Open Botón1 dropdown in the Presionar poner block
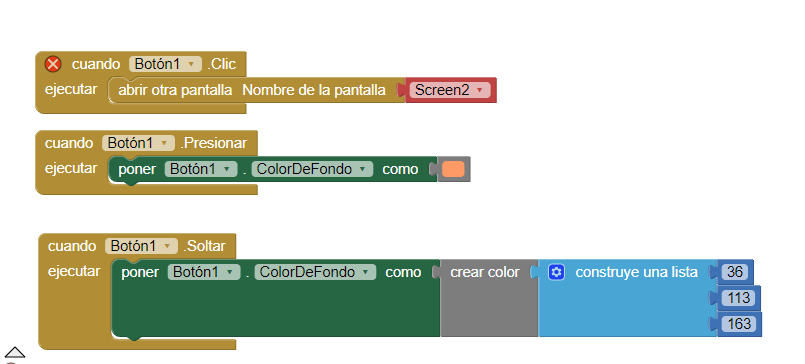805x364 pixels. 201,169
